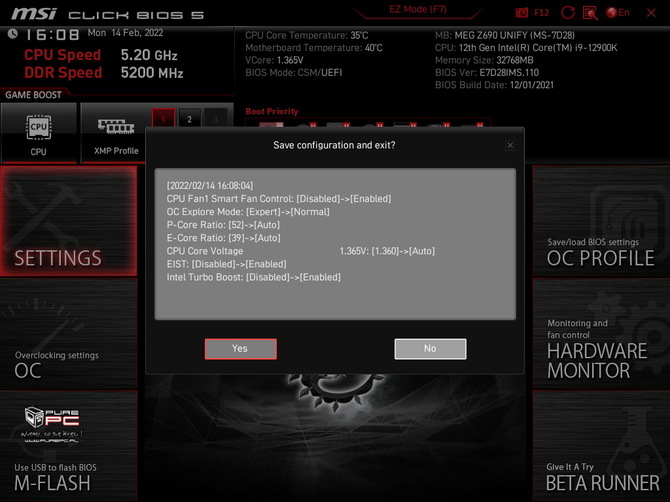The image size is (670, 502).
Task: Decline saving with the No button
Action: click(x=430, y=349)
